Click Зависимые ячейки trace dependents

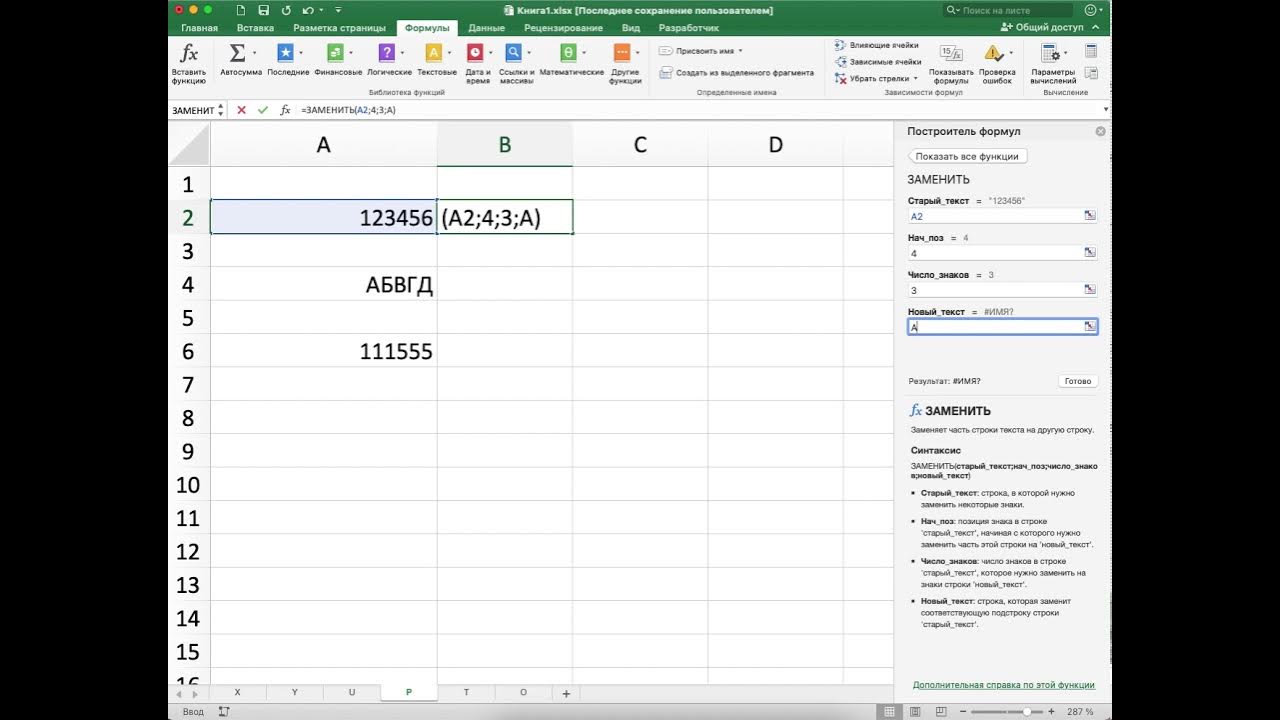tap(877, 62)
